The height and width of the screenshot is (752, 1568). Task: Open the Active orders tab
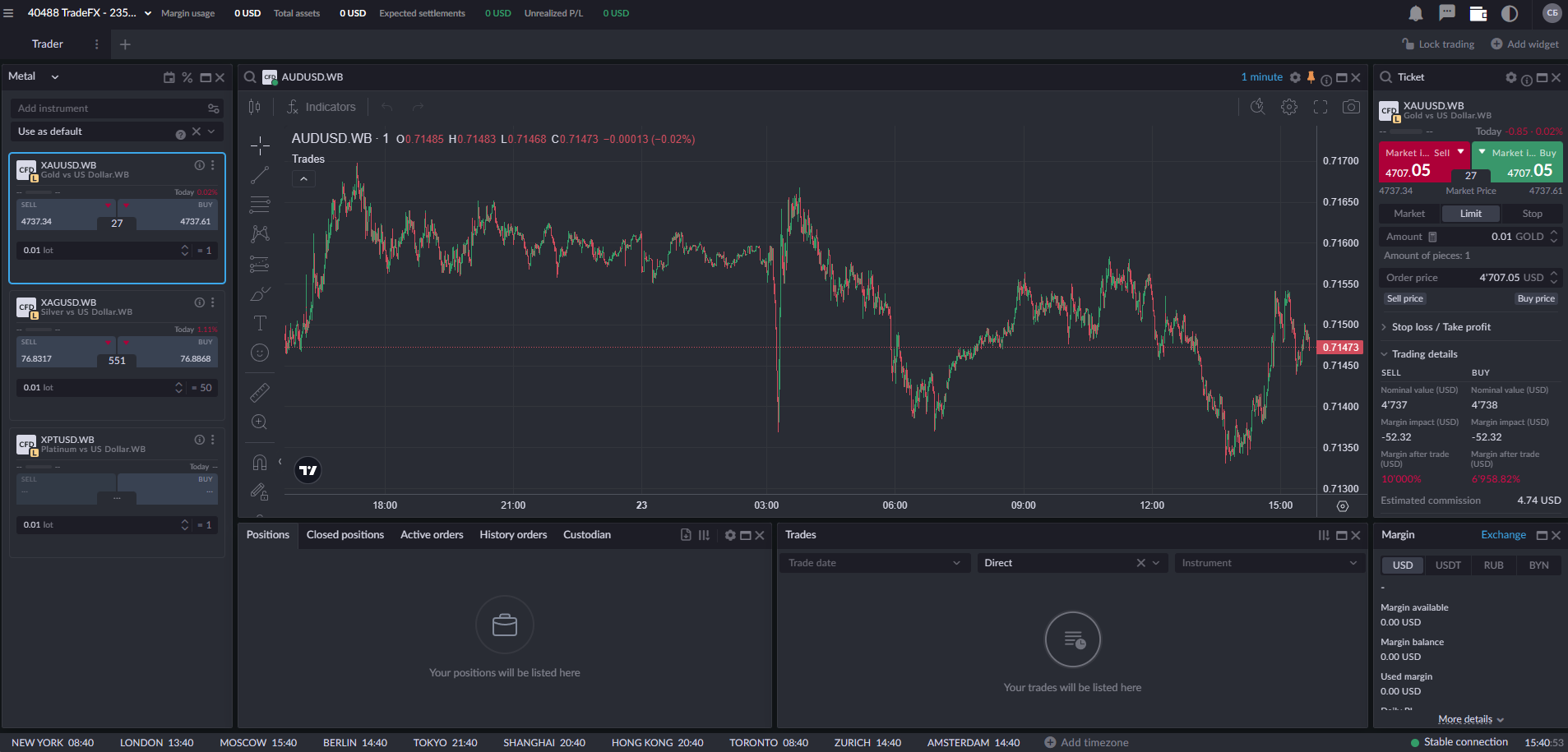click(x=432, y=535)
